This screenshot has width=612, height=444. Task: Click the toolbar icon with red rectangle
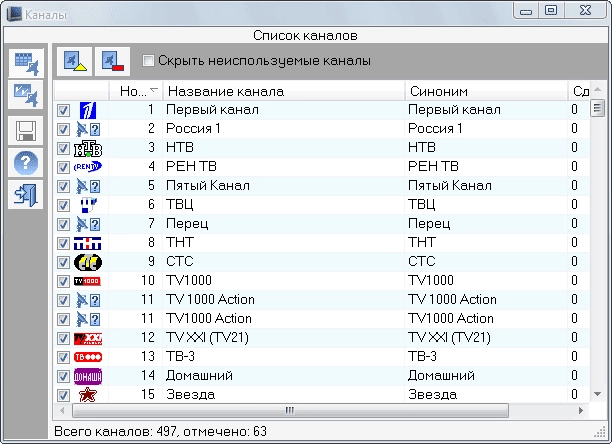[112, 61]
